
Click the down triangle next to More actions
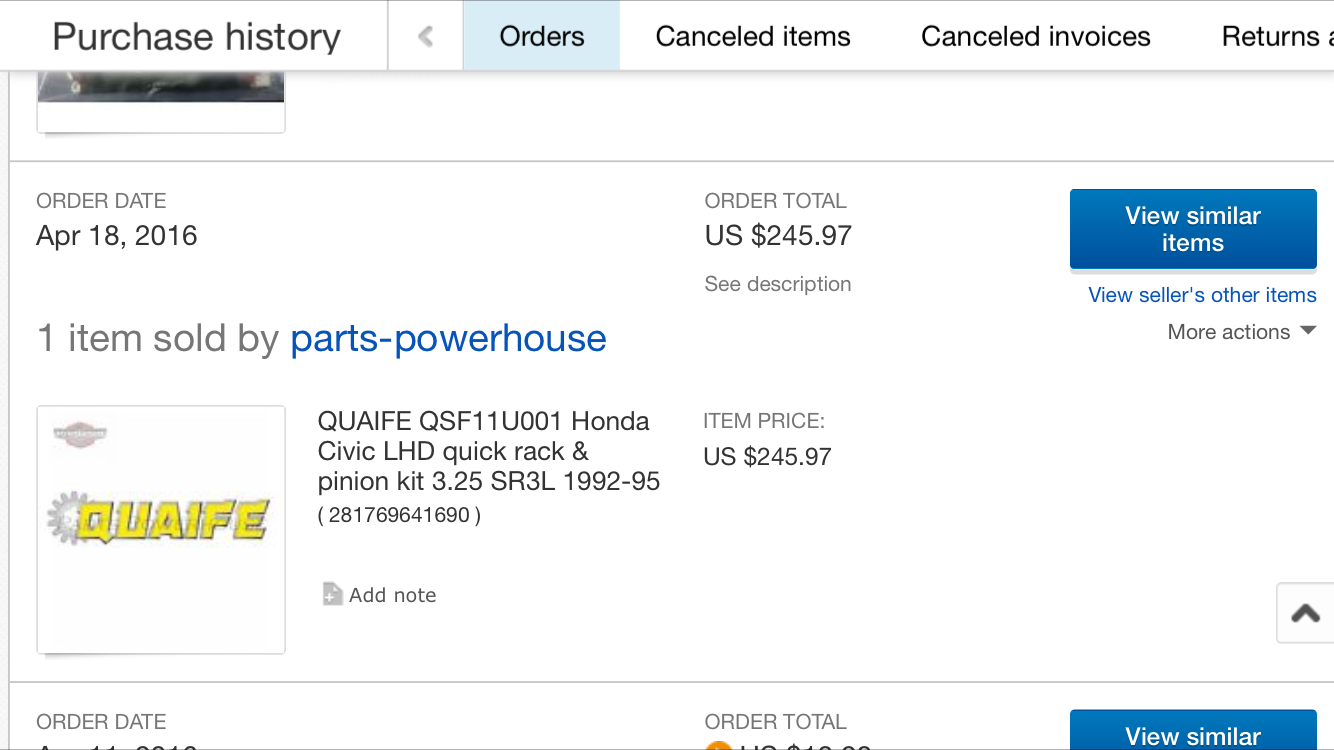click(1308, 331)
